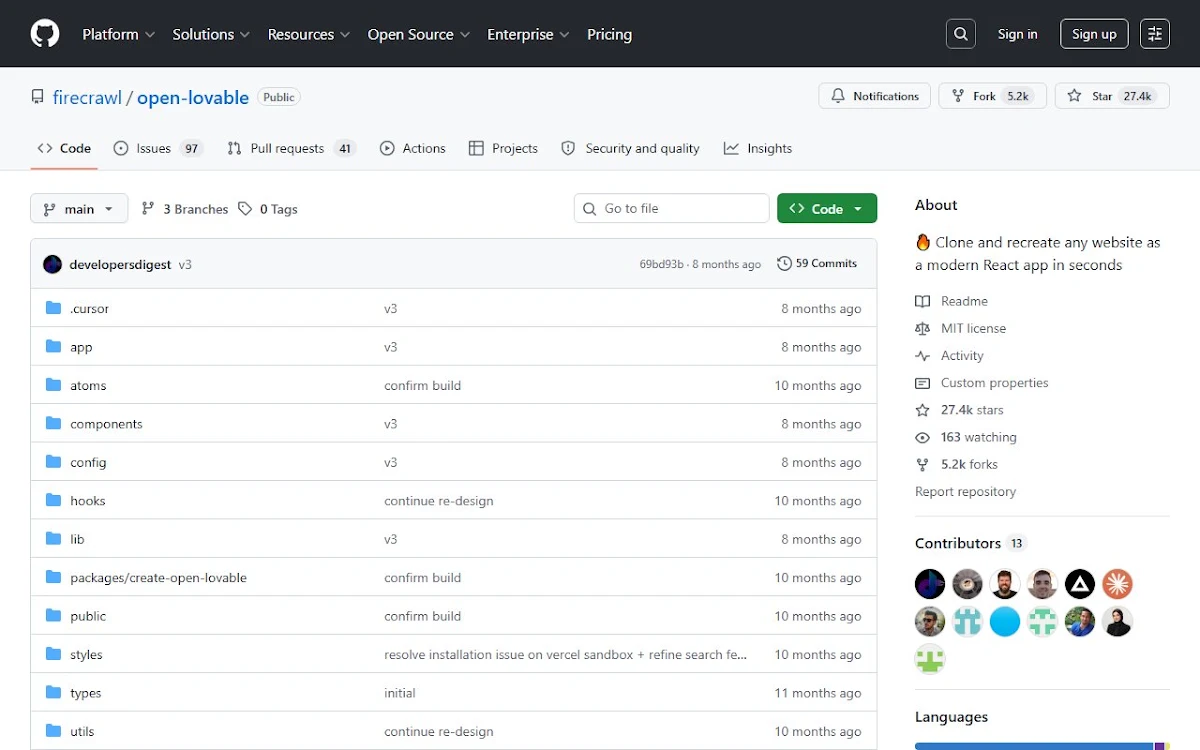Image resolution: width=1200 pixels, height=750 pixels.
Task: Click the atoms folder icon
Action: tap(54, 385)
